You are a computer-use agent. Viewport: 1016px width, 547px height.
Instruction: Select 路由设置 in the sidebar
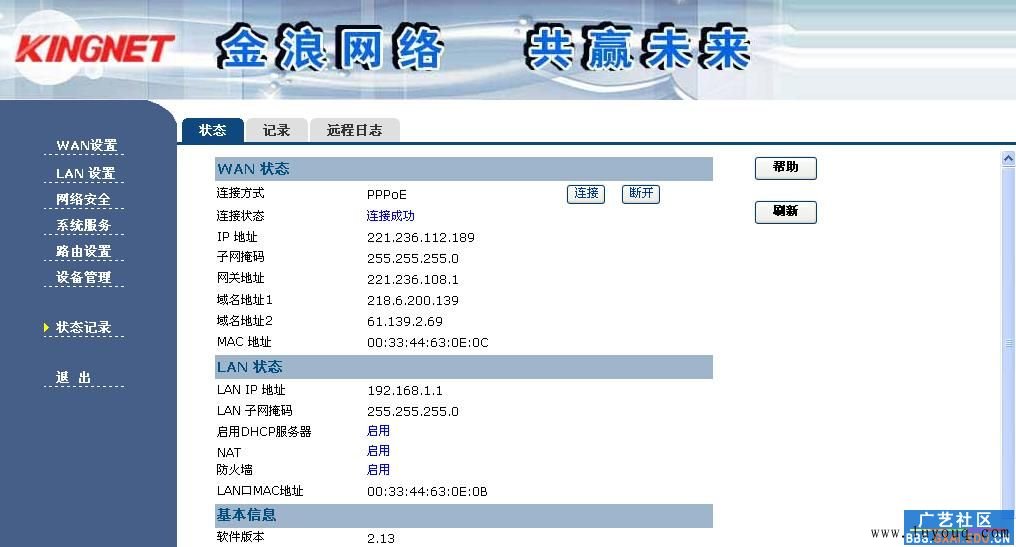tap(83, 251)
